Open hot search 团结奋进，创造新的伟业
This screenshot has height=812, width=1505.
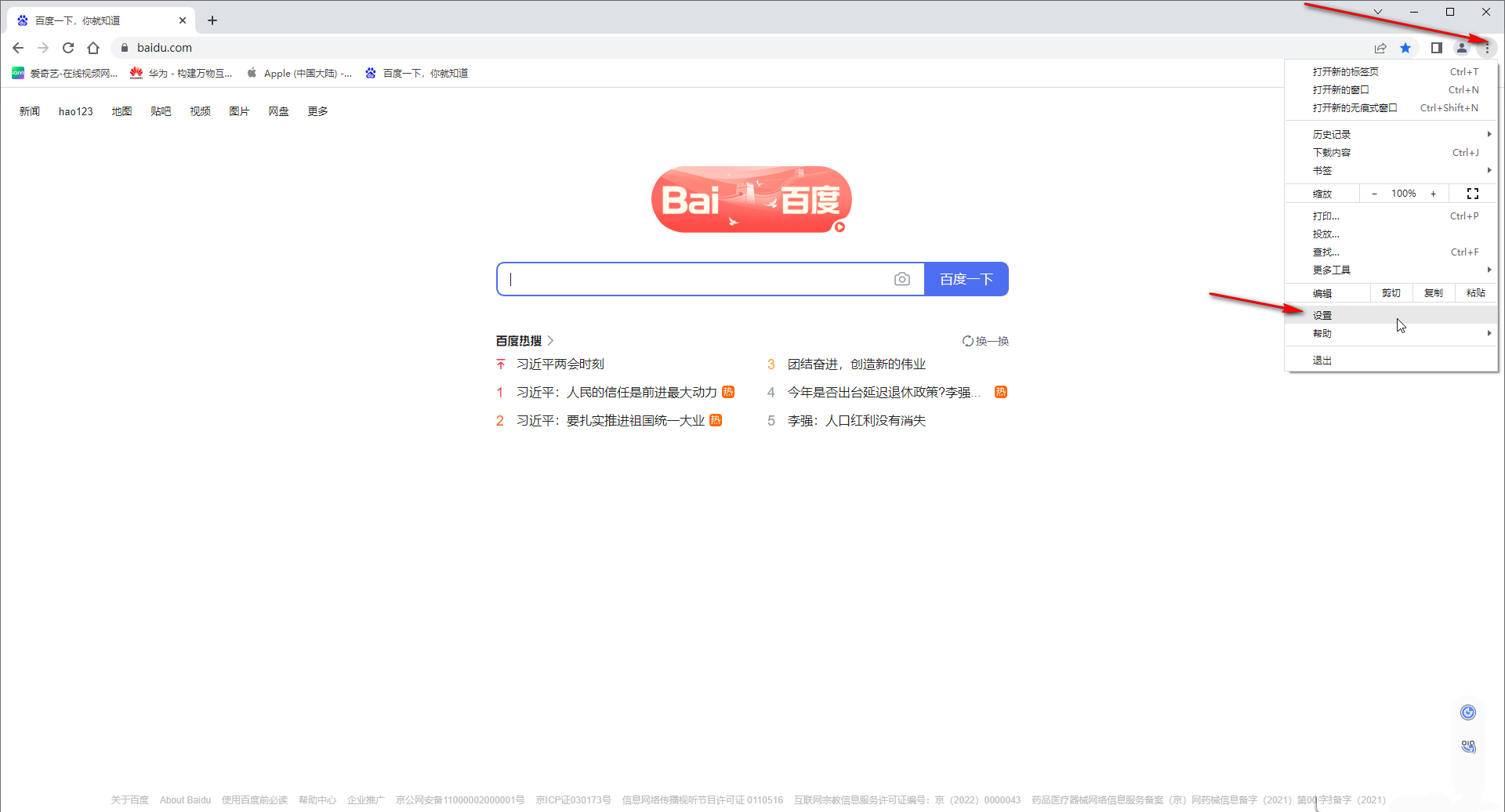coord(857,364)
